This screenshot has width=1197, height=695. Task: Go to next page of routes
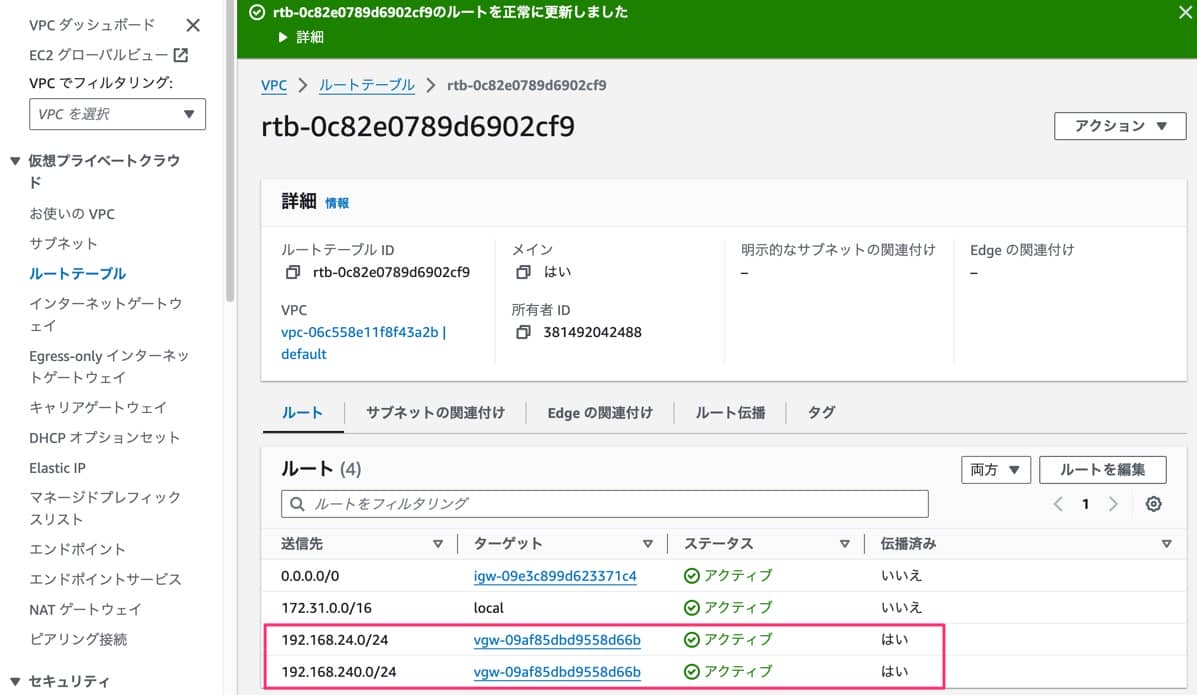pos(1113,504)
